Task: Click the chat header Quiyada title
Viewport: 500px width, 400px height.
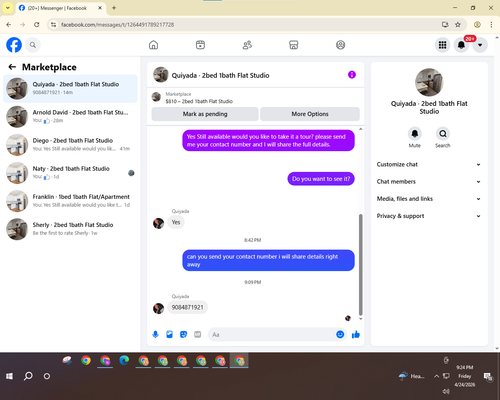Action: (220, 75)
